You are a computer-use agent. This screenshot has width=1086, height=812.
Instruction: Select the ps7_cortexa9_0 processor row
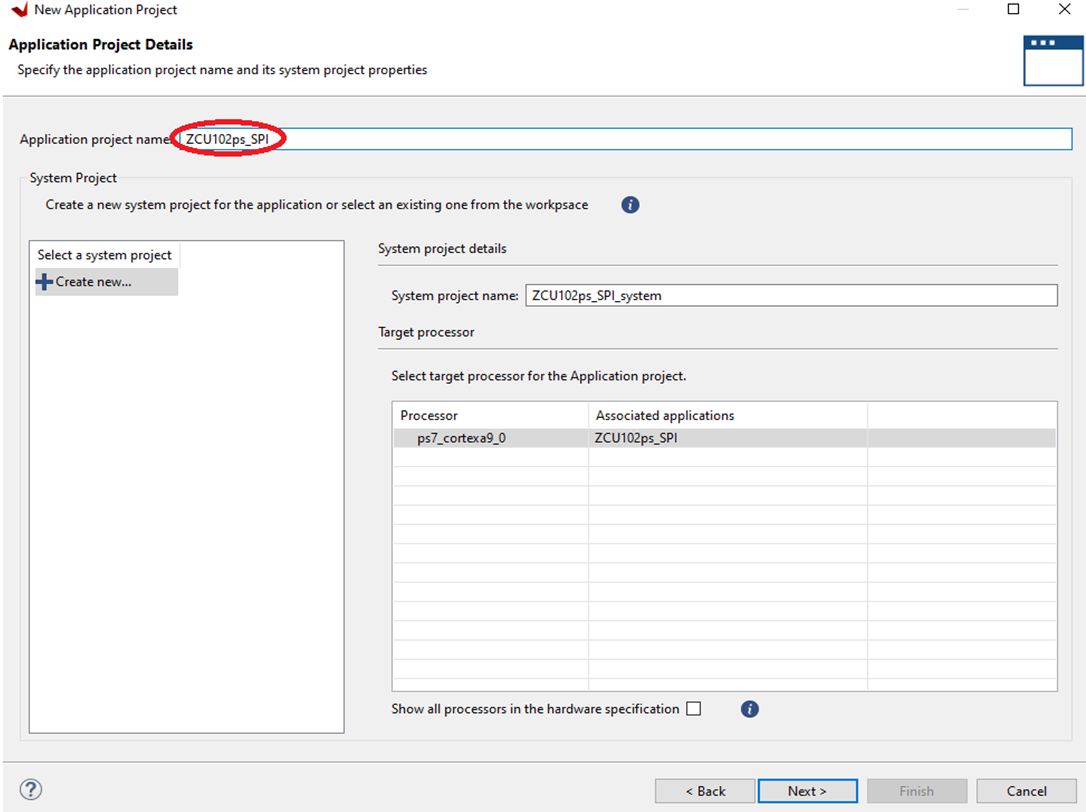tap(462, 438)
